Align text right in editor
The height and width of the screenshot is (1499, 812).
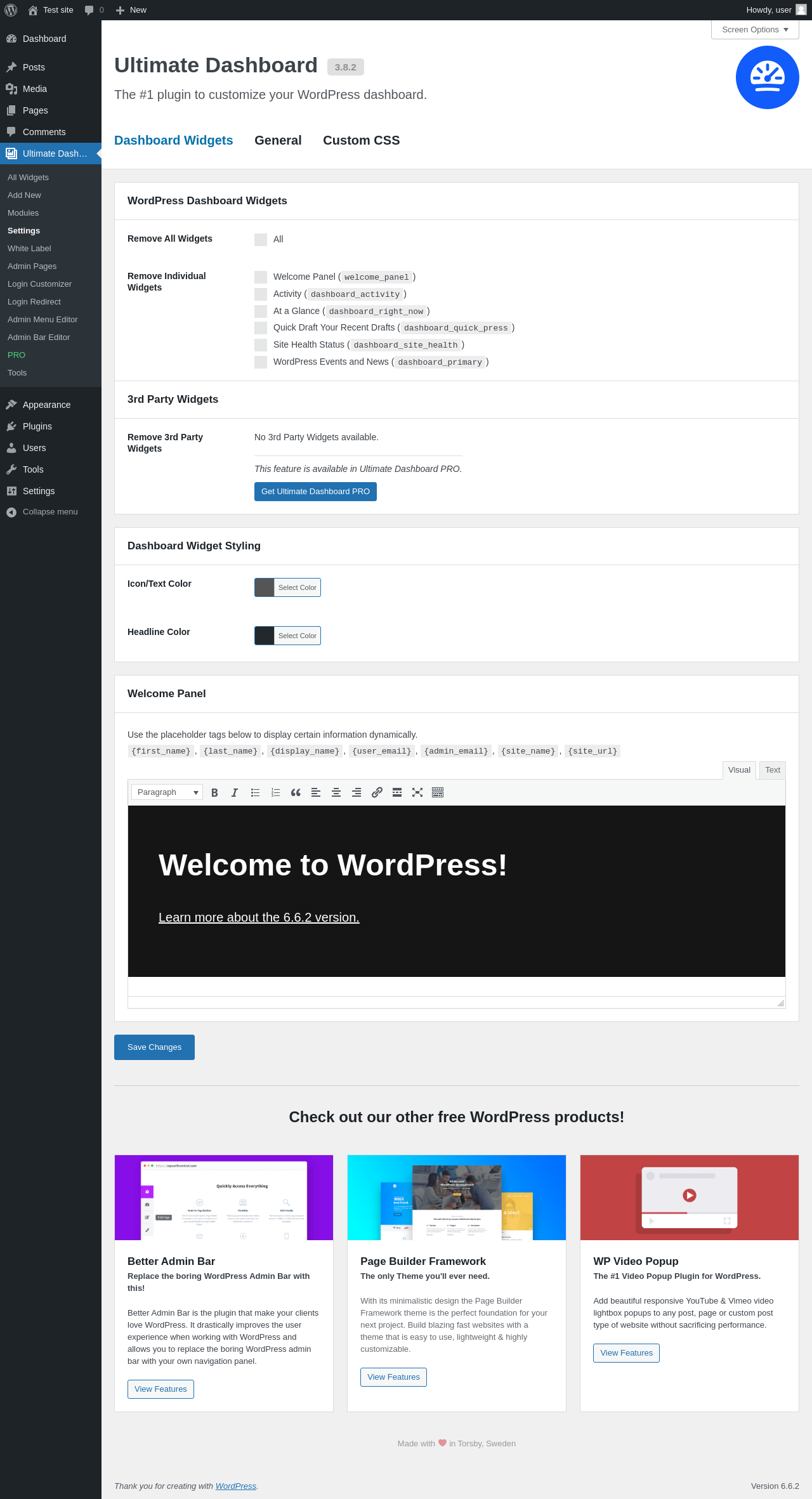tap(357, 792)
